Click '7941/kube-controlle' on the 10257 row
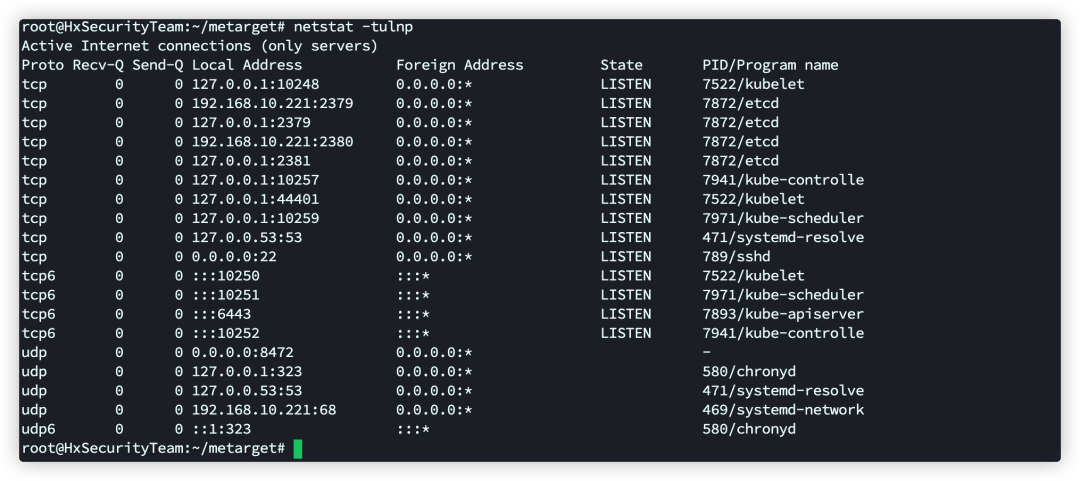Image resolution: width=1080 pixels, height=481 pixels. [x=783, y=180]
